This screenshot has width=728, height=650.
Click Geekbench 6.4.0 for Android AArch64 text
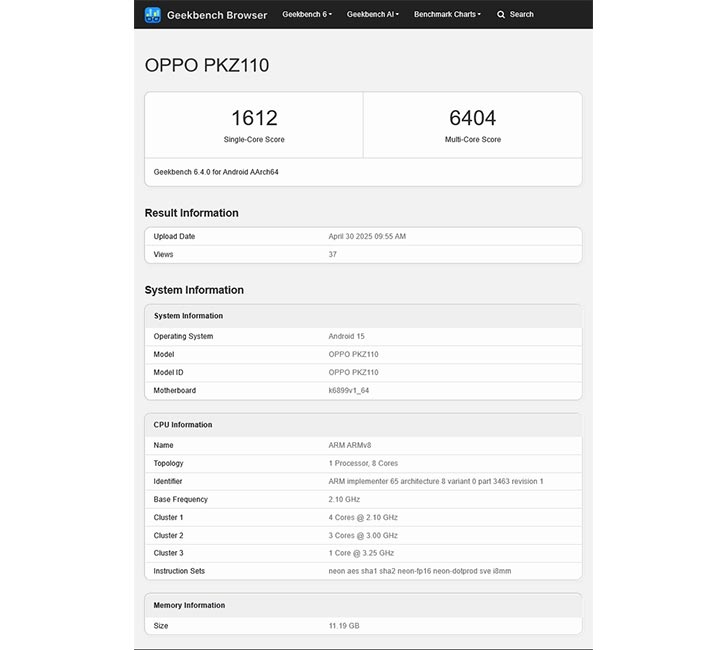tap(216, 172)
